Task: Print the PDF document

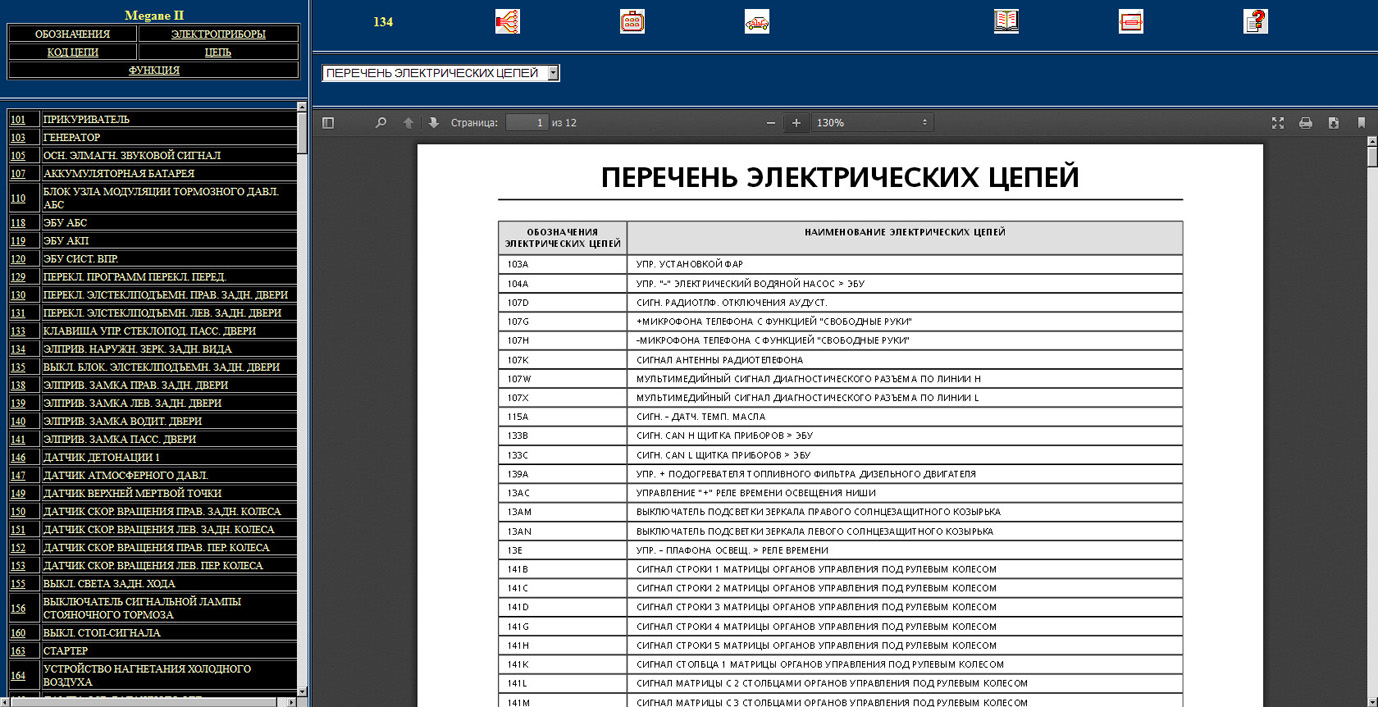Action: [1305, 123]
